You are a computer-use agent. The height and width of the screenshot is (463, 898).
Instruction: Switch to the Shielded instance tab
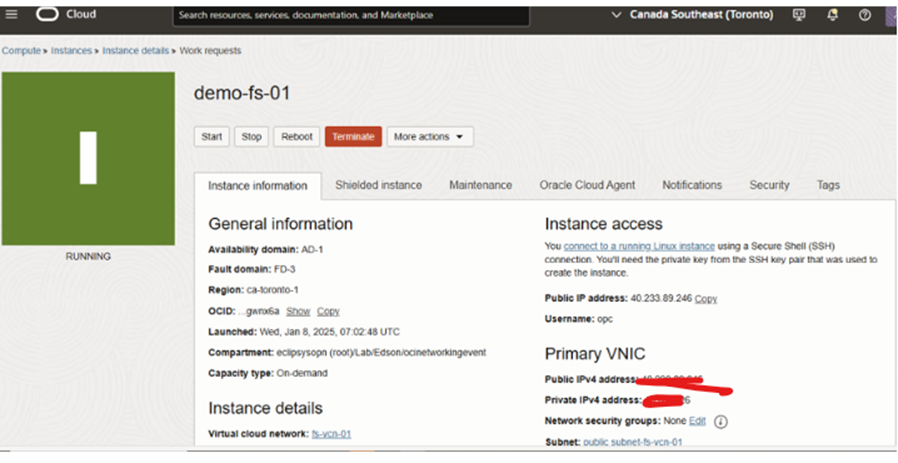click(x=378, y=185)
